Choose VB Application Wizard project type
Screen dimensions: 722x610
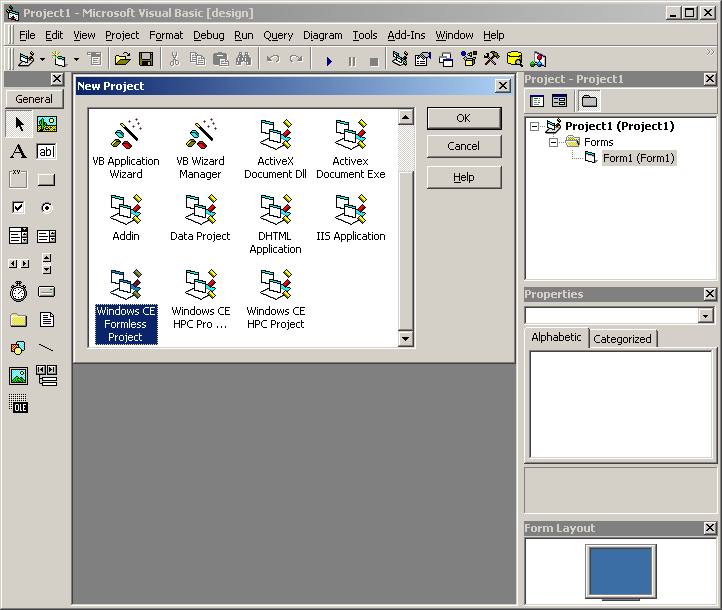click(126, 148)
